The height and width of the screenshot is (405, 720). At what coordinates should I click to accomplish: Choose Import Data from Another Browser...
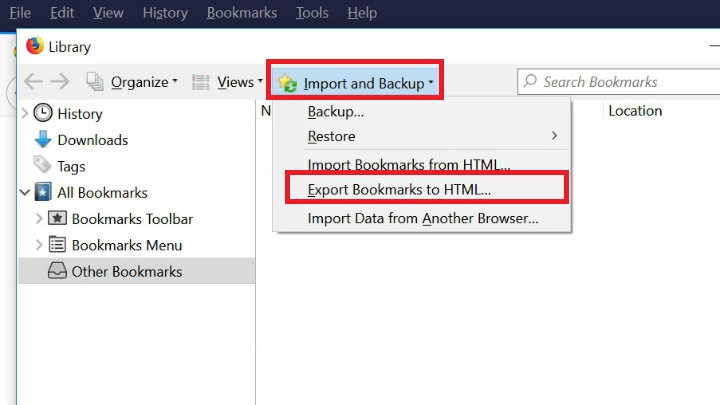(422, 218)
